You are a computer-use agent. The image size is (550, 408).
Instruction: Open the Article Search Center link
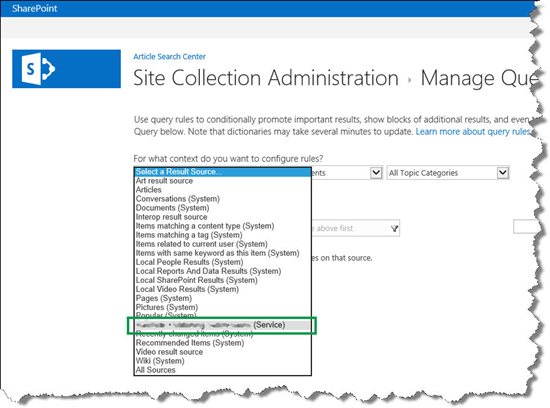point(169,56)
